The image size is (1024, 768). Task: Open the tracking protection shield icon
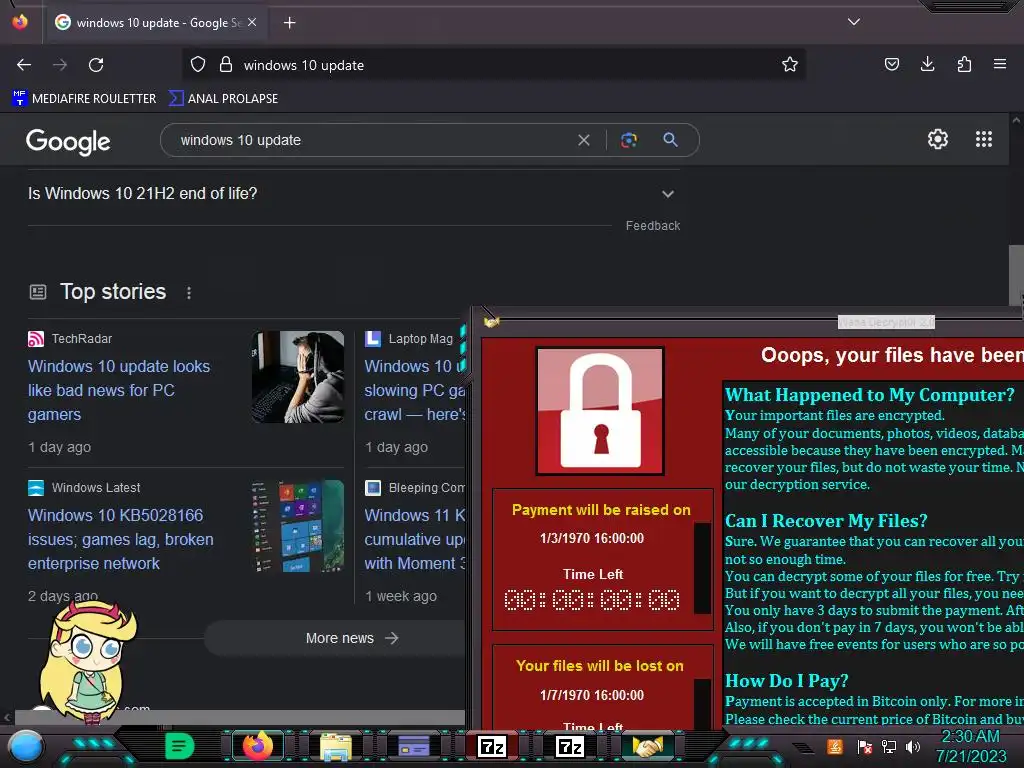click(198, 65)
